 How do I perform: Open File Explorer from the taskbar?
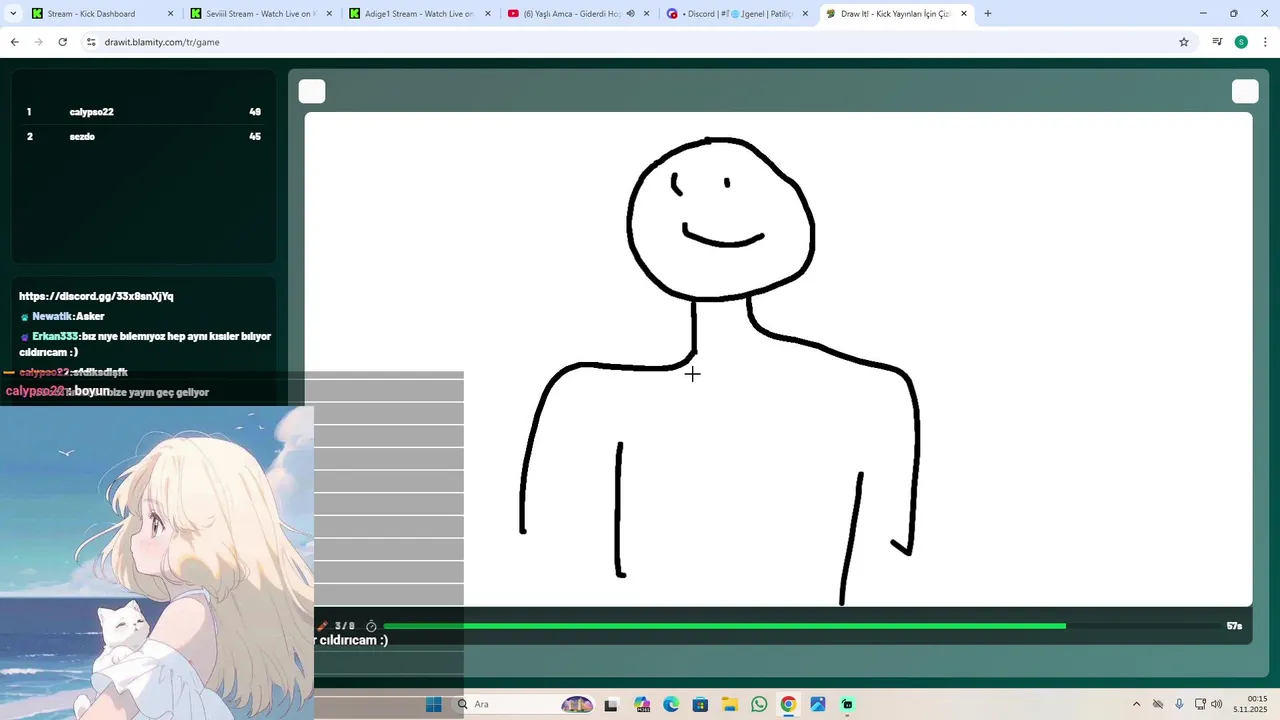click(x=730, y=704)
